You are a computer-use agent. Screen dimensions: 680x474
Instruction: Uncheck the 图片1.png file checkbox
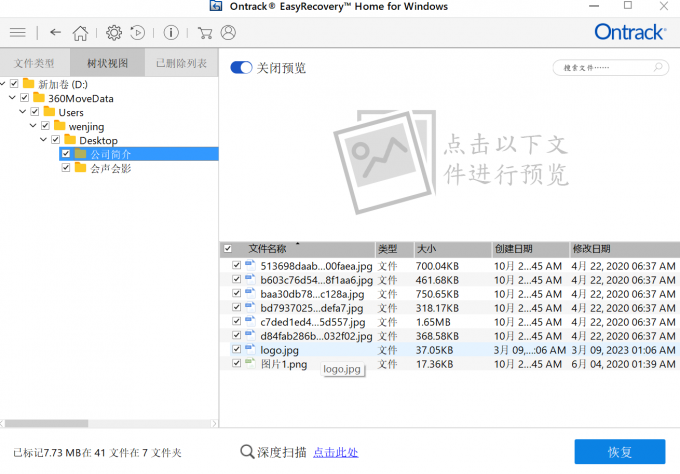pyautogui.click(x=236, y=363)
